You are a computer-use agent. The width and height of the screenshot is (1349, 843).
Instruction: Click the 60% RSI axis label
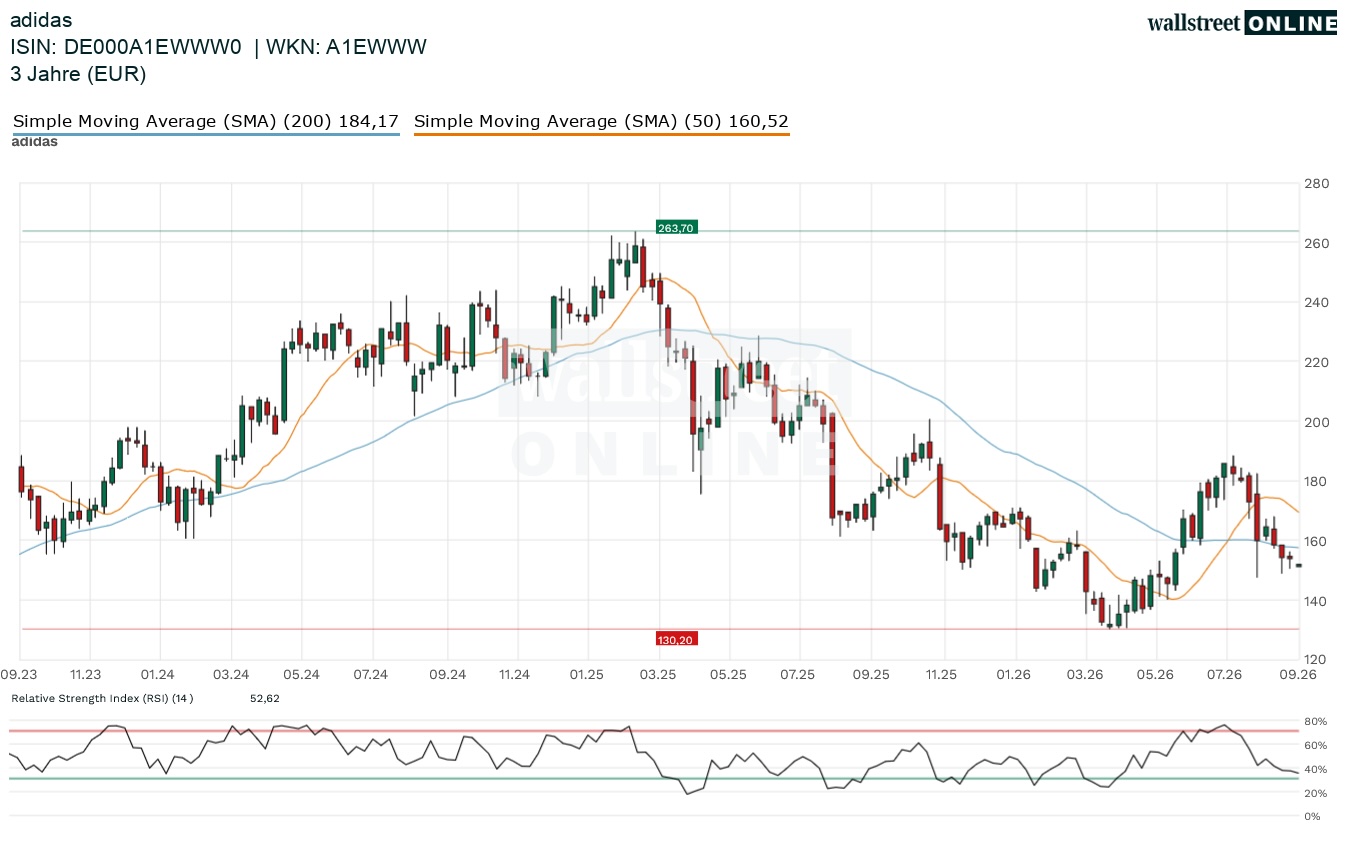1314,746
